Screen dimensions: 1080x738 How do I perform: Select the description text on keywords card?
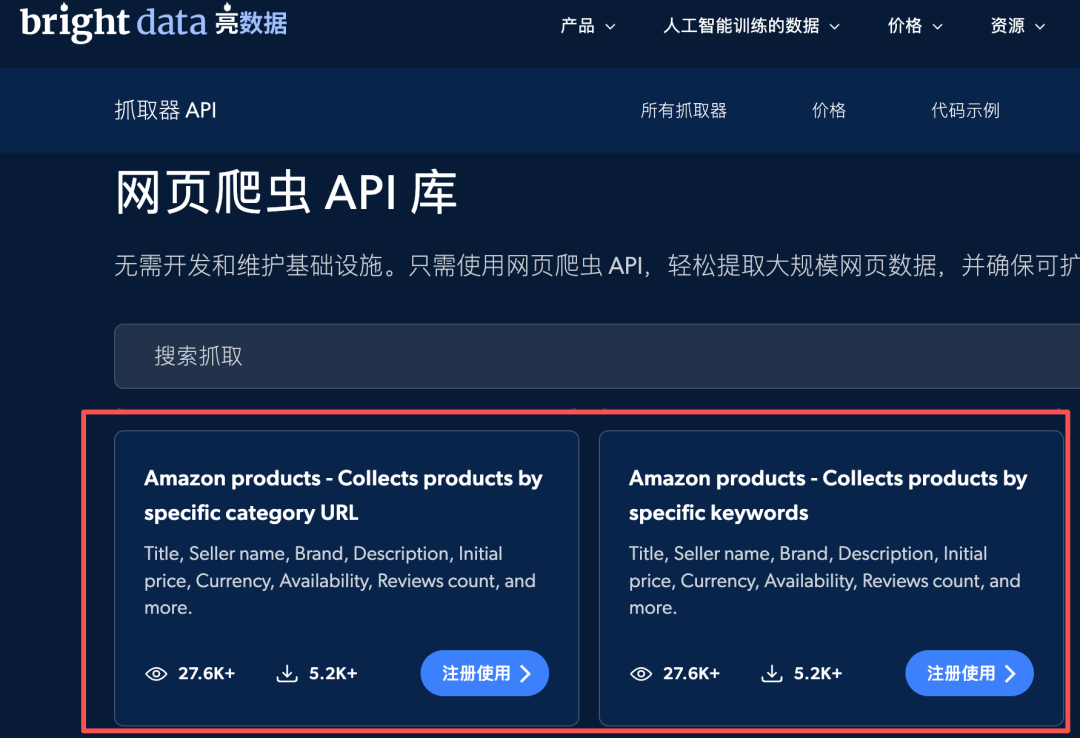824,581
